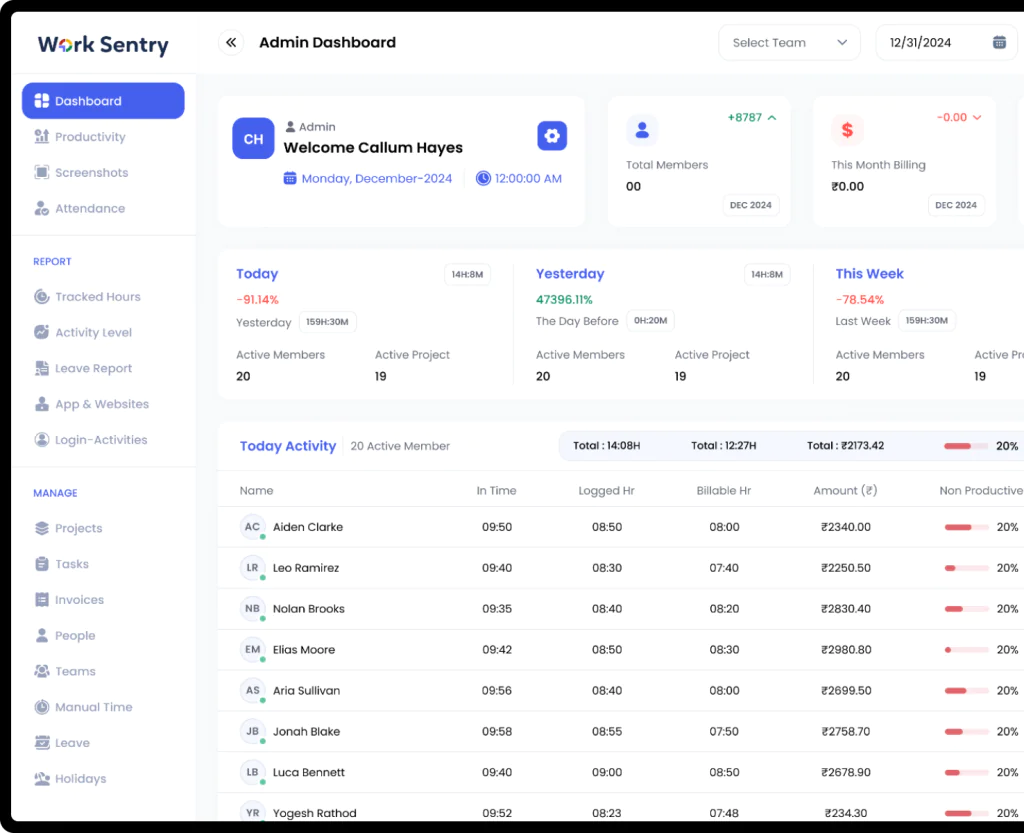Select Dashboard in the sidebar menu
Viewport: 1024px width, 833px height.
click(x=103, y=101)
